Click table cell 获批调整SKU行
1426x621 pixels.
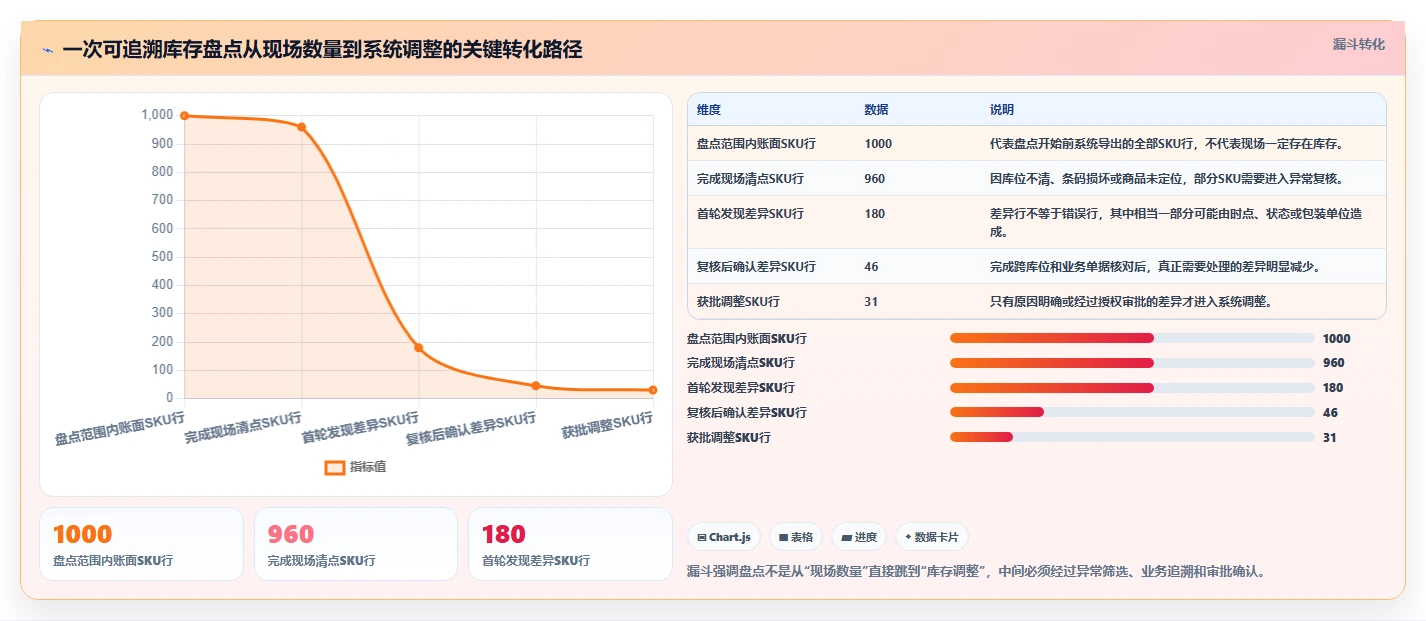[x=738, y=302]
